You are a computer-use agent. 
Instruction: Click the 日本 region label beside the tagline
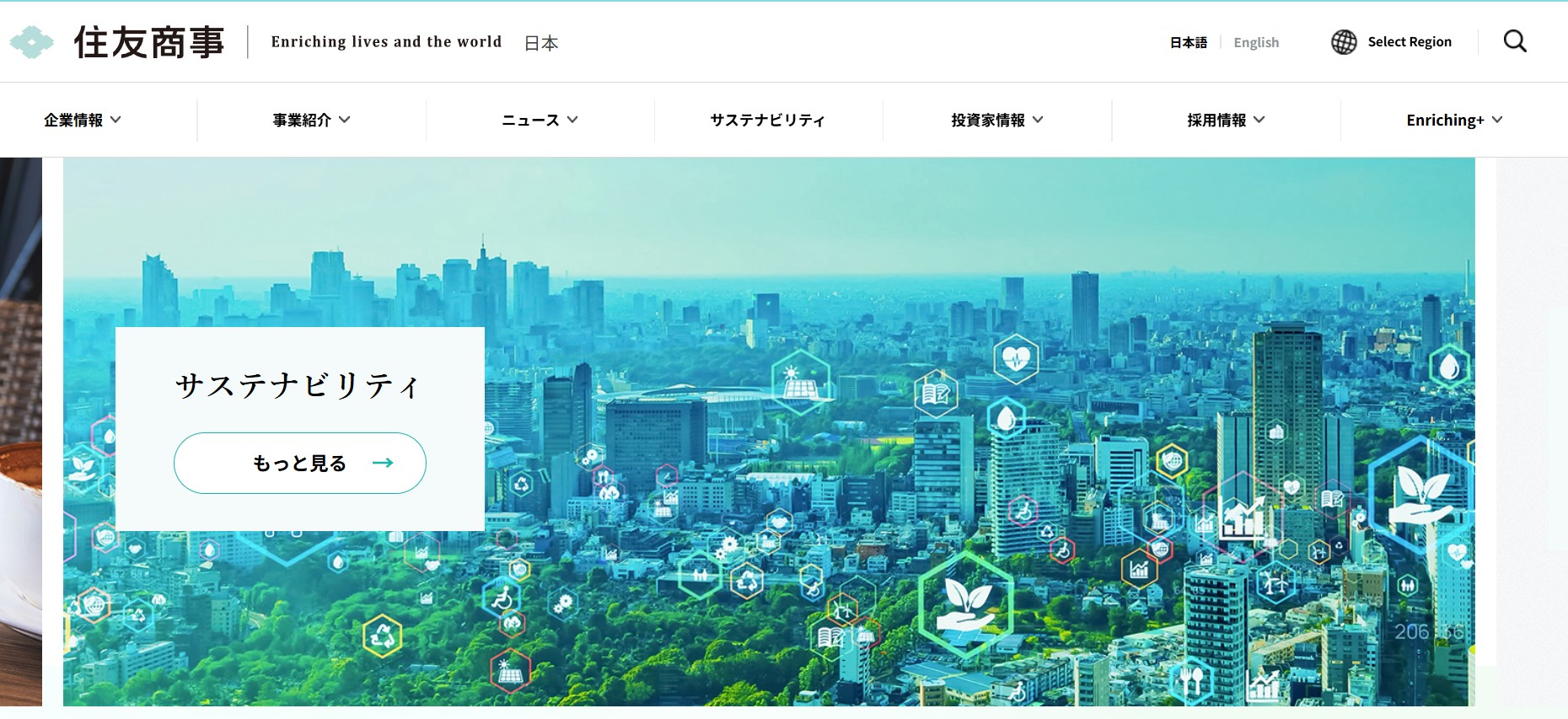[x=541, y=43]
